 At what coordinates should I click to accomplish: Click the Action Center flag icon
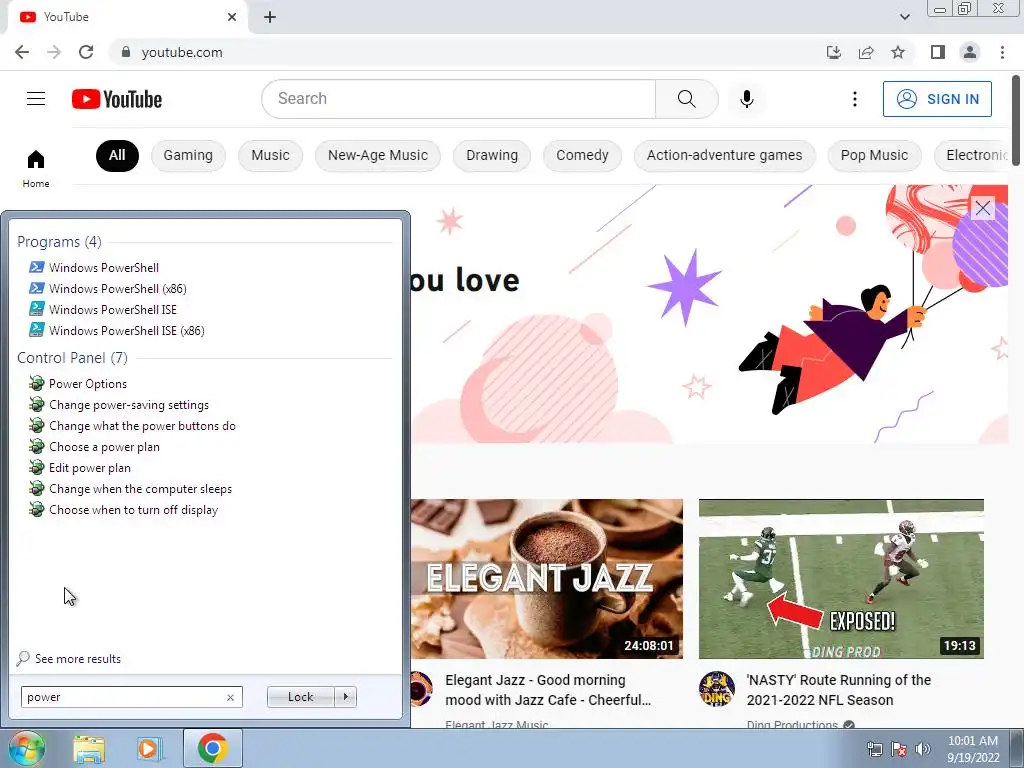899,749
